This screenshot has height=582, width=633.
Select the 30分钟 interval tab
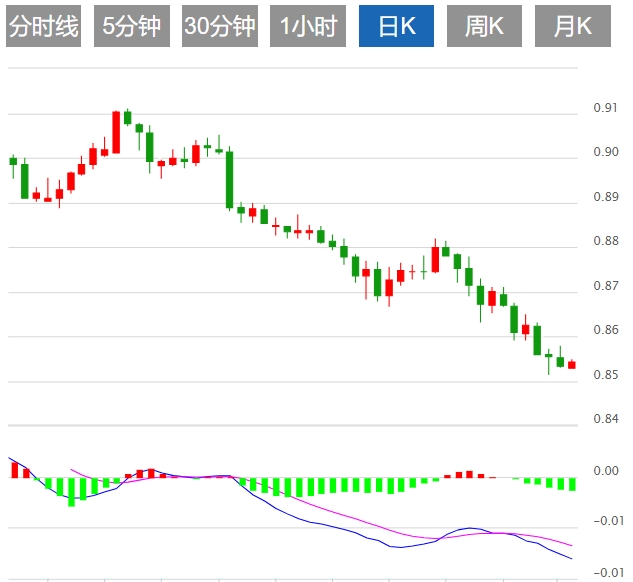(x=220, y=26)
